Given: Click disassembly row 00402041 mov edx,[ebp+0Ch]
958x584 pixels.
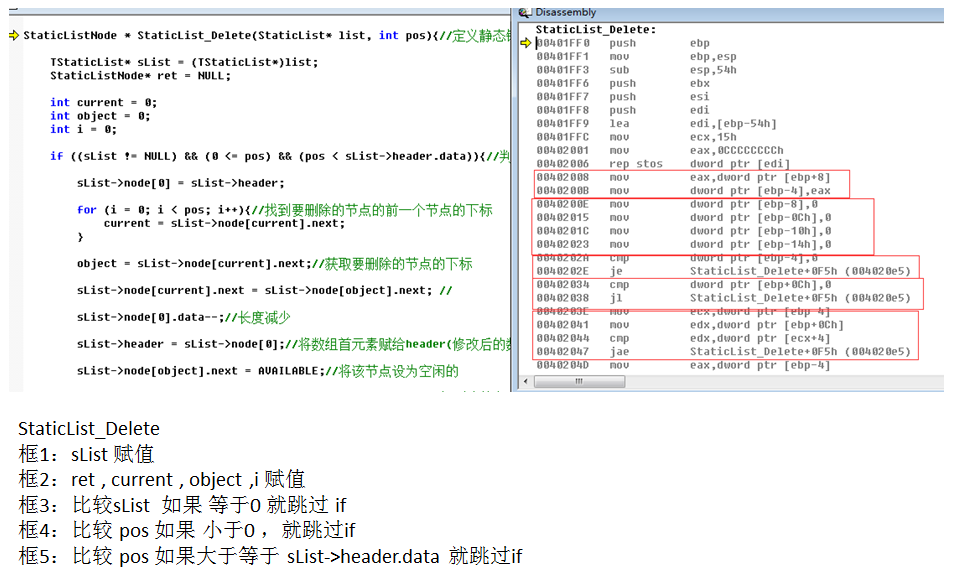Looking at the screenshot, I should coord(690,325).
